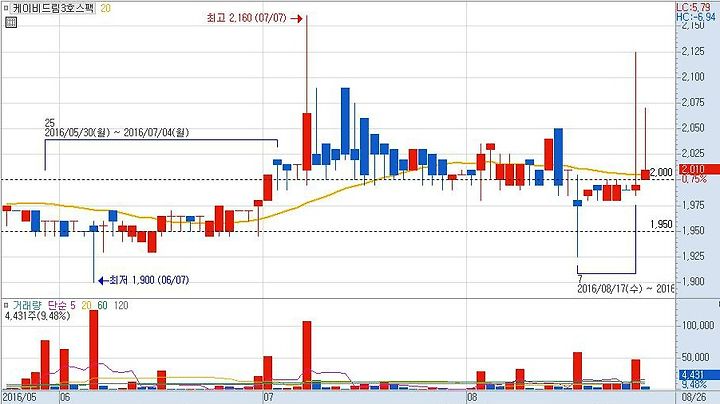Click the 60 volume average label
Screen dimensions: 720x404
click(102, 305)
